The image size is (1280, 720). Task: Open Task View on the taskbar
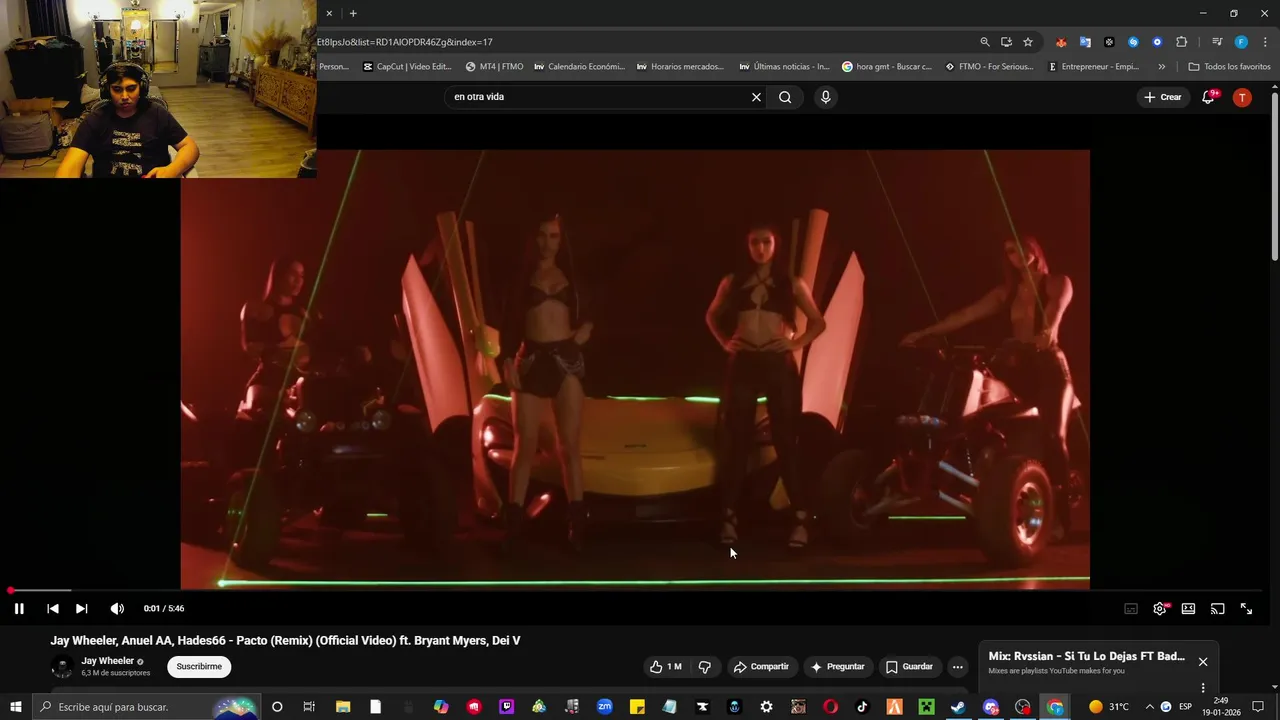point(309,707)
